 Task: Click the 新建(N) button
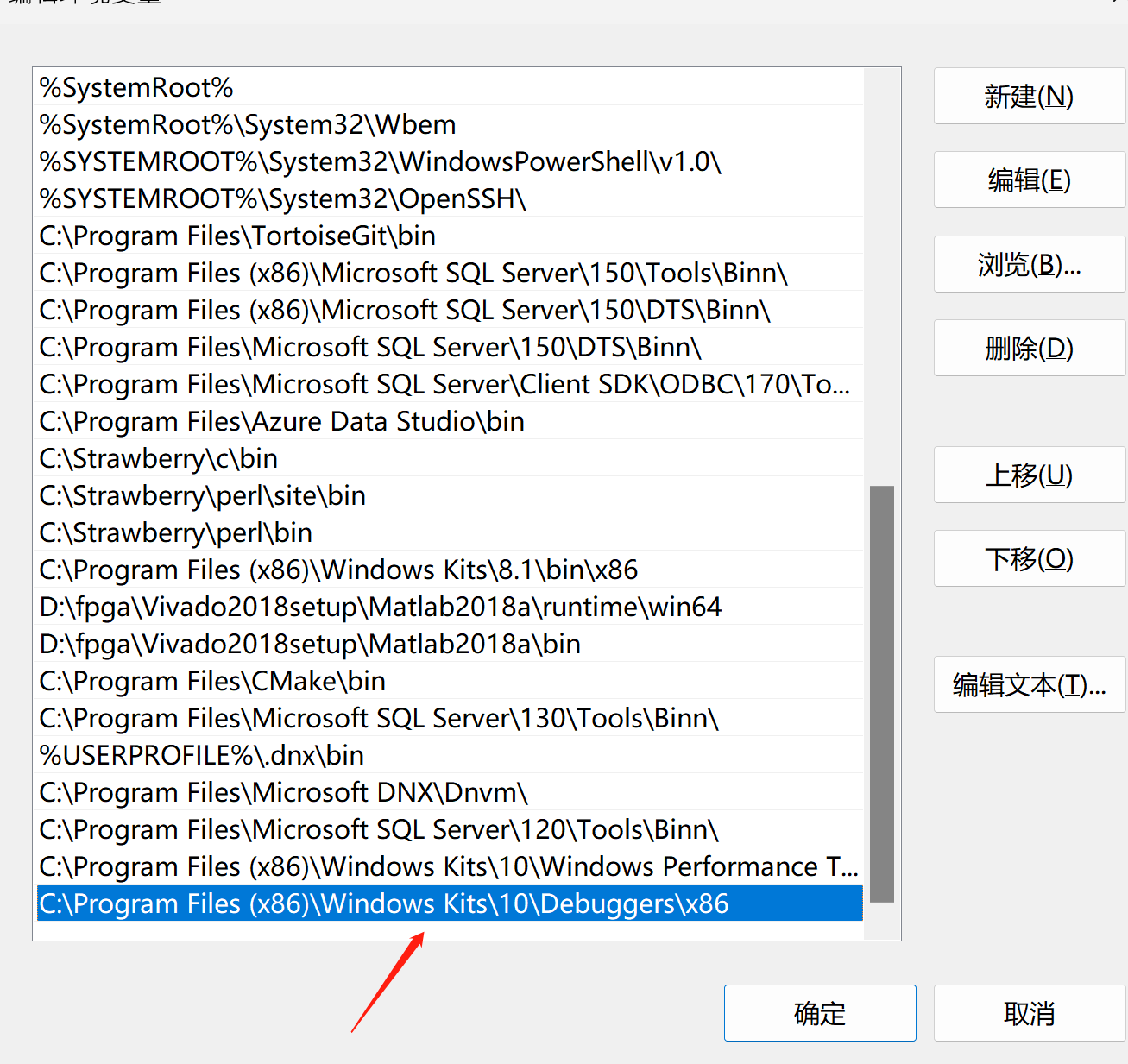coord(1030,96)
